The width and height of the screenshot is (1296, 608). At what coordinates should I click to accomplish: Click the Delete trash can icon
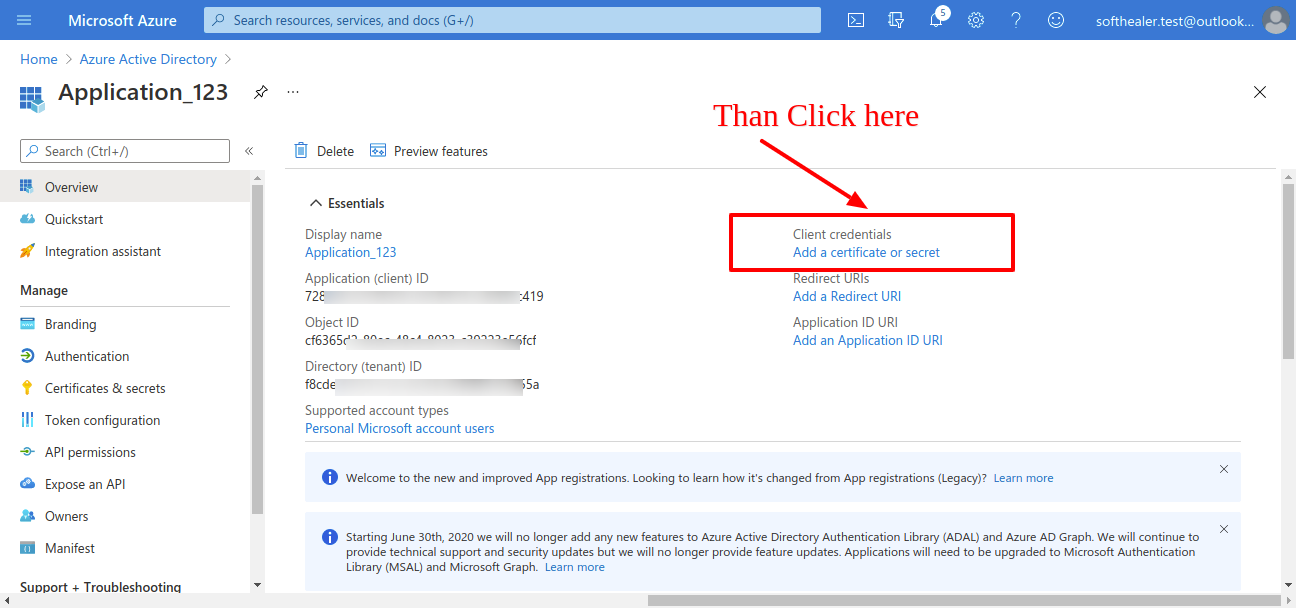(301, 151)
